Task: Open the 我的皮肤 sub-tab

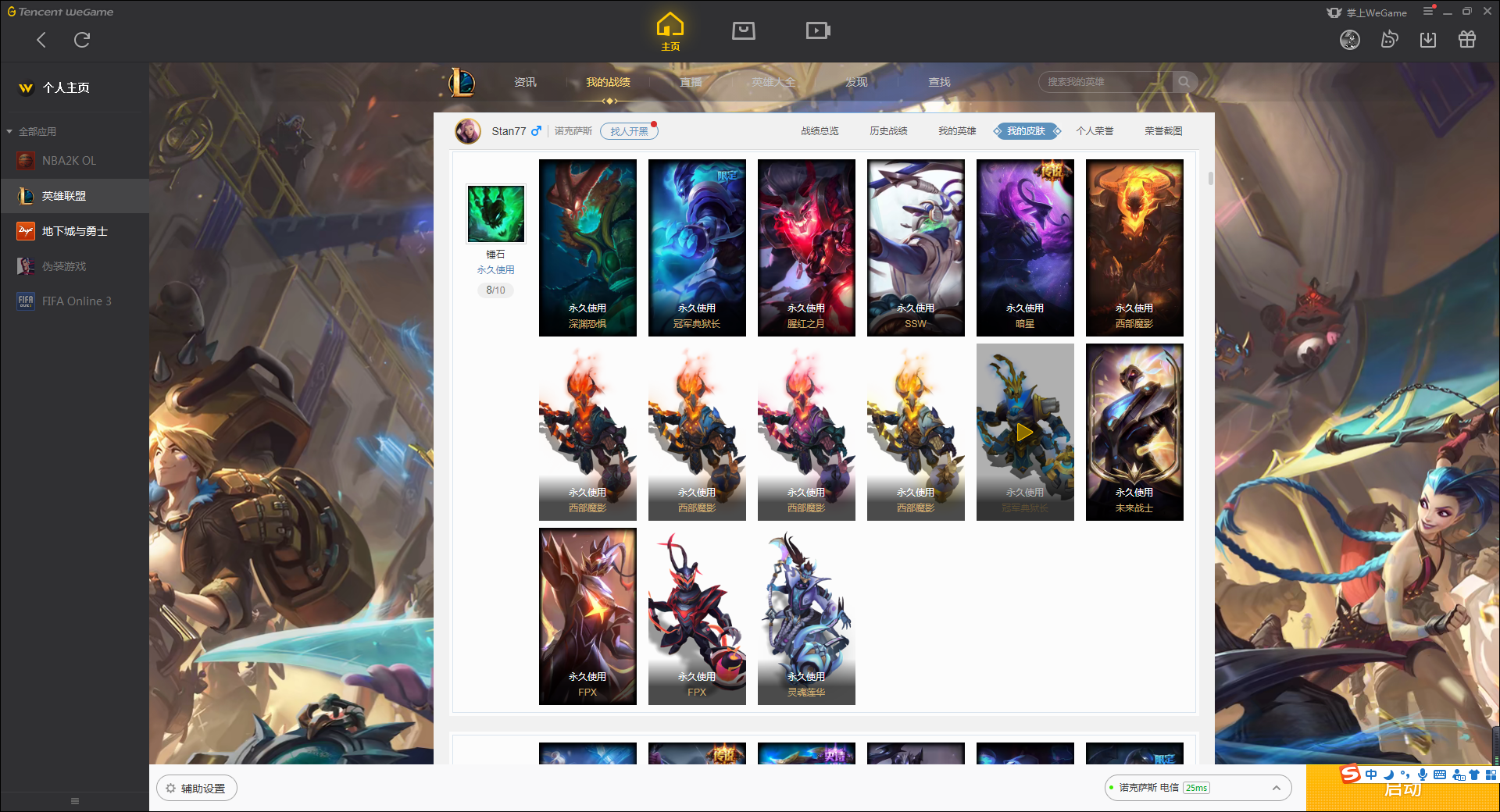Action: pos(1026,131)
